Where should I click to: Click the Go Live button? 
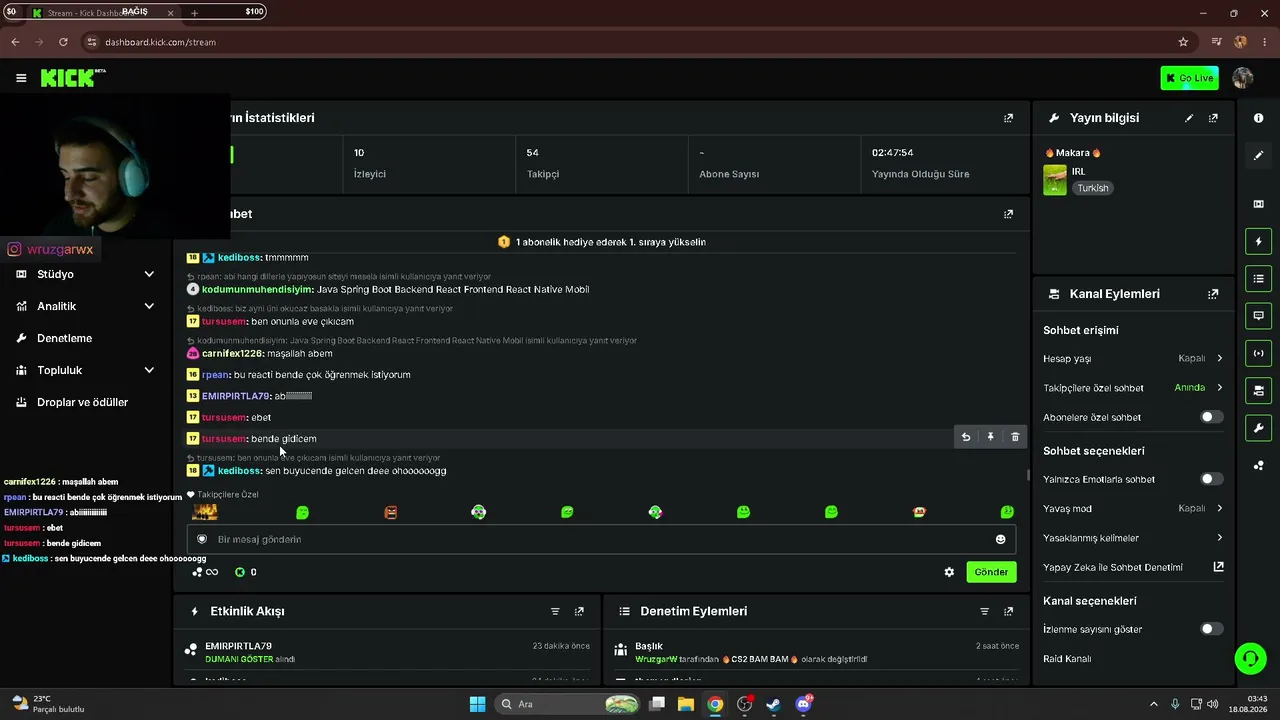coord(1190,78)
